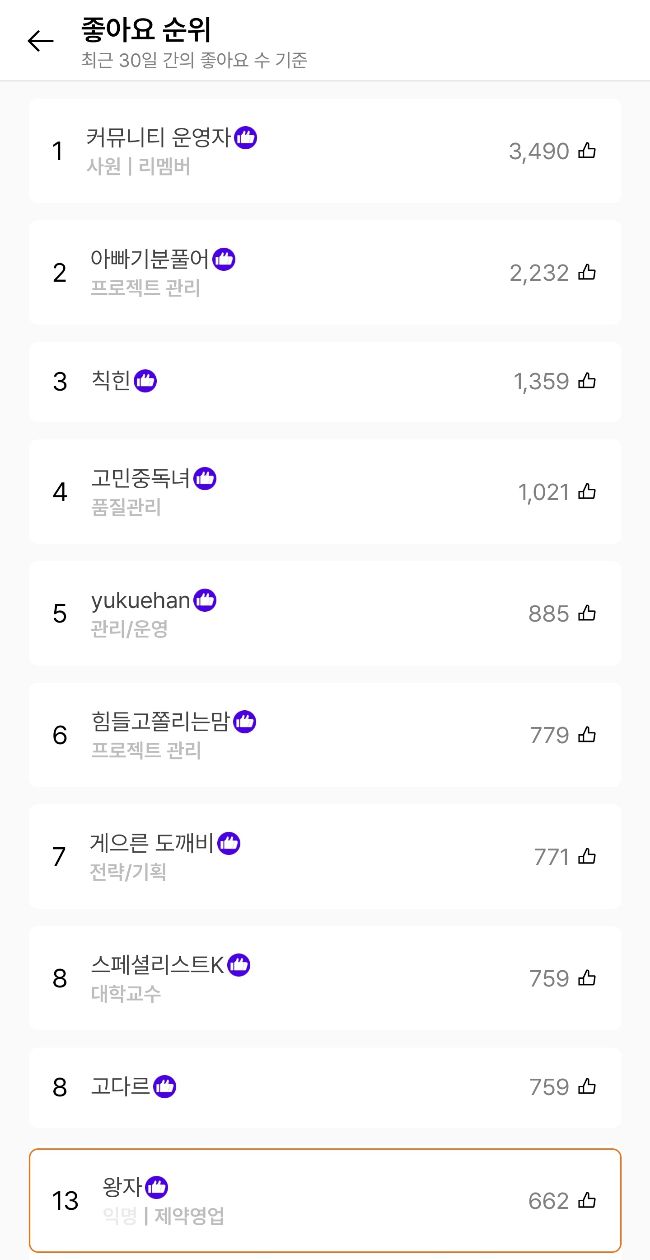Image resolution: width=650 pixels, height=1260 pixels.
Task: Select the badge icon next to 칙힌
Action: pos(145,378)
